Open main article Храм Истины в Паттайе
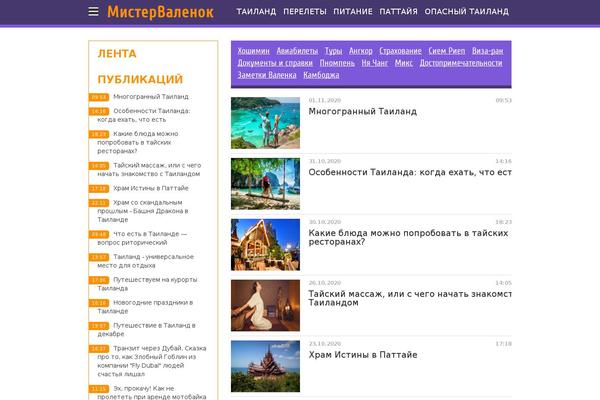Screen dimensions: 600x400 pyautogui.click(x=363, y=355)
